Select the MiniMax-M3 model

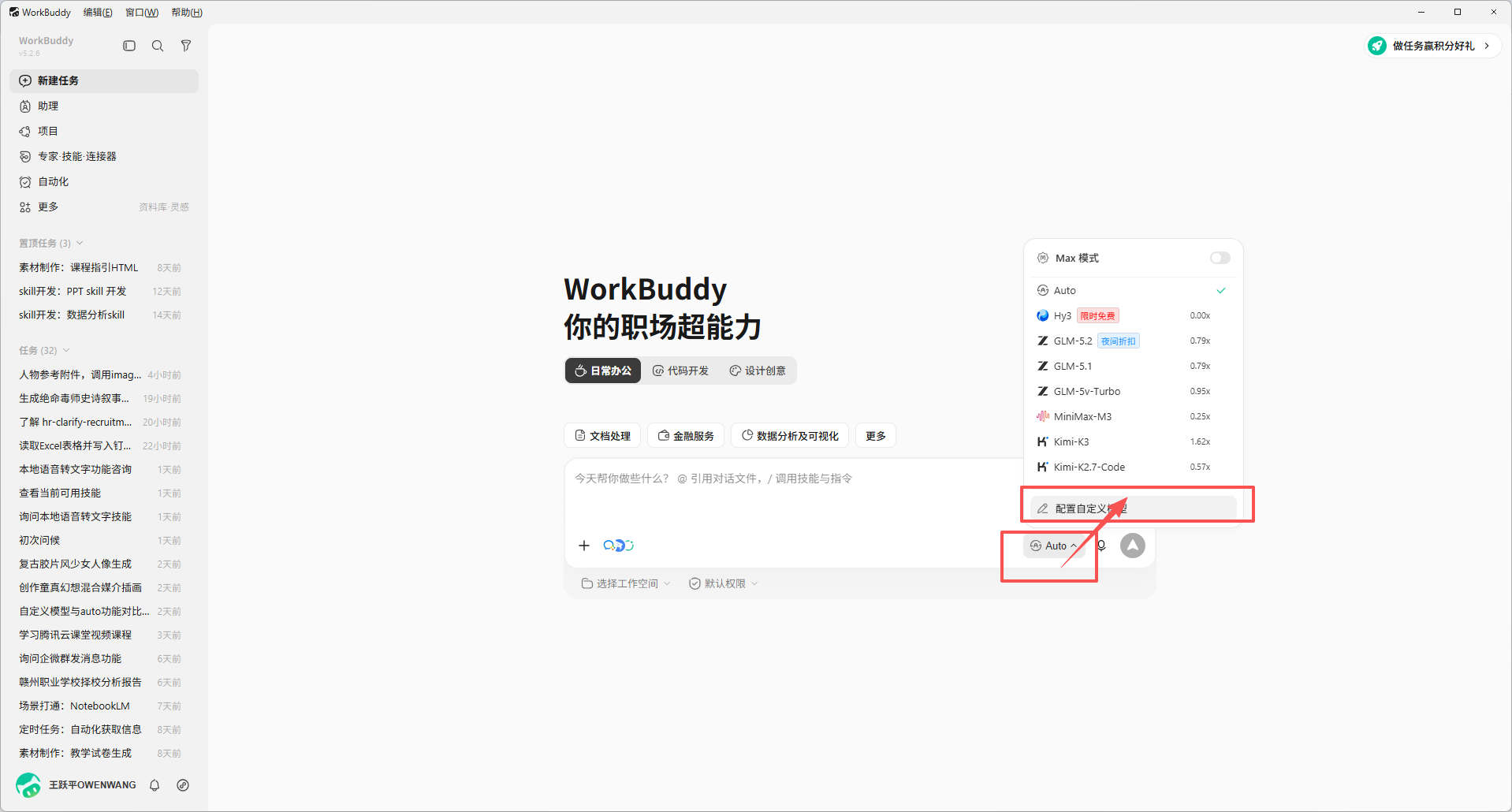(x=1132, y=416)
